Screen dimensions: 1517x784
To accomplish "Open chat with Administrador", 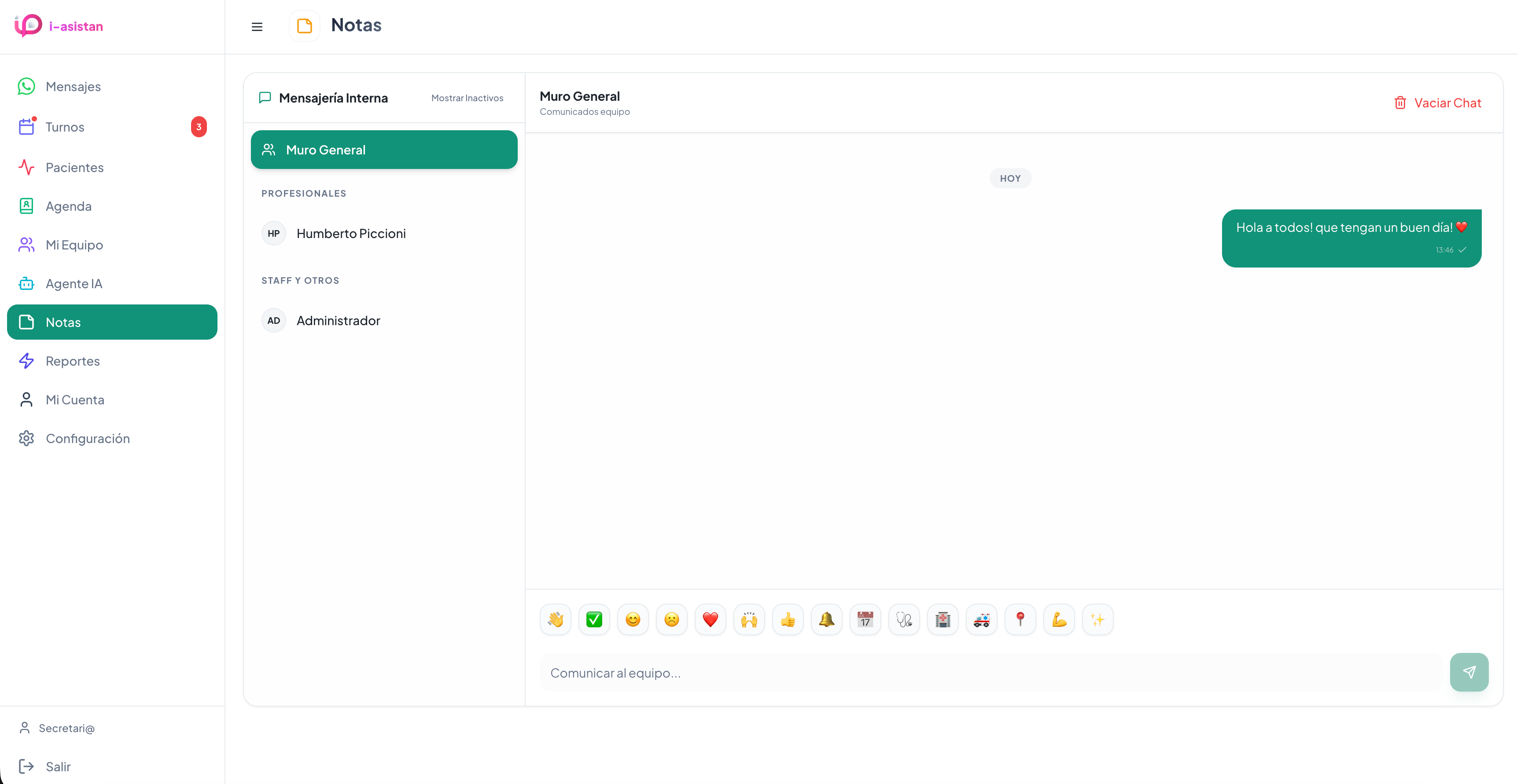I will tap(384, 321).
